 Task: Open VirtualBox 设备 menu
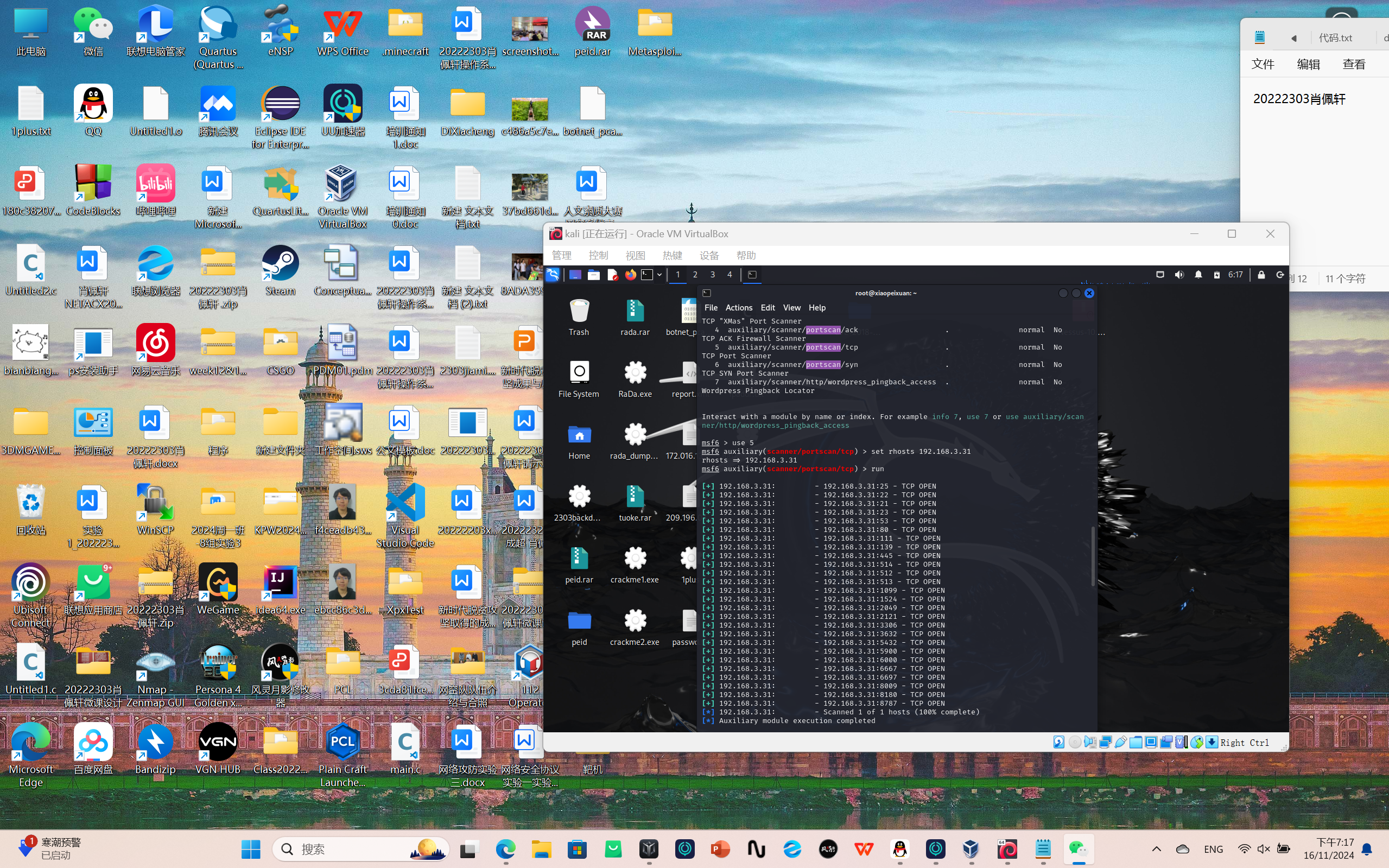[709, 256]
